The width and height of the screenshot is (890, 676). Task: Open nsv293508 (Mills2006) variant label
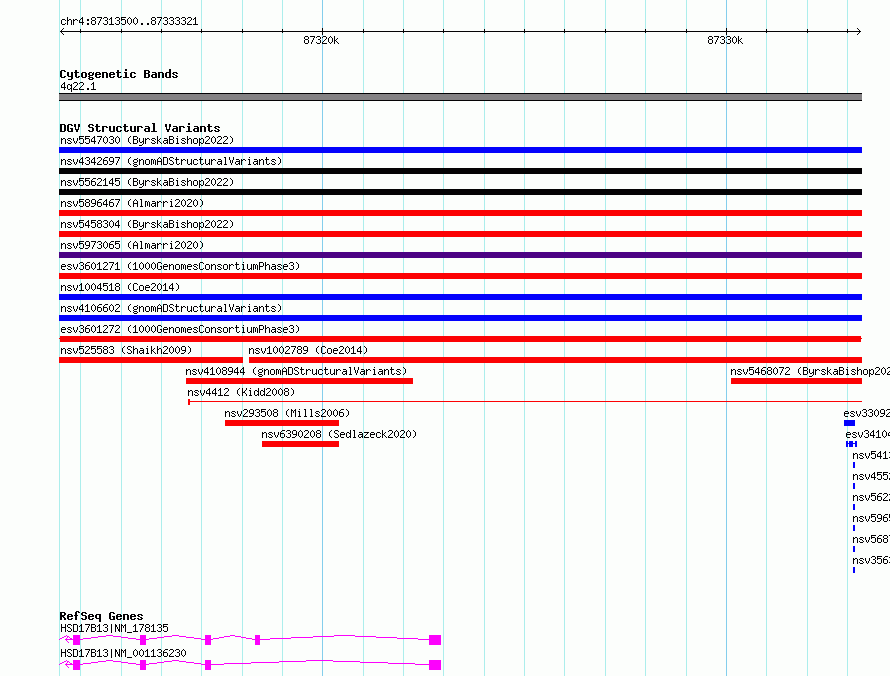(287, 413)
